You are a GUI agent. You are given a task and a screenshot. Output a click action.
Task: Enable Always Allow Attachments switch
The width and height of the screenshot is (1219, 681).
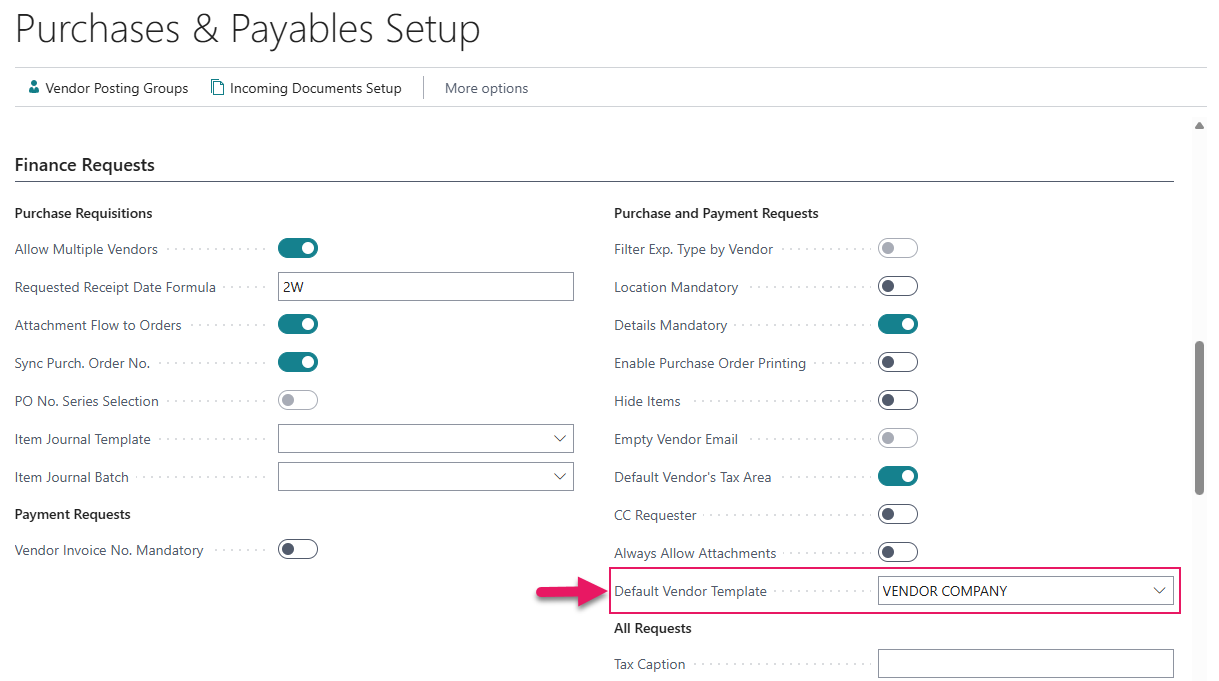[898, 552]
